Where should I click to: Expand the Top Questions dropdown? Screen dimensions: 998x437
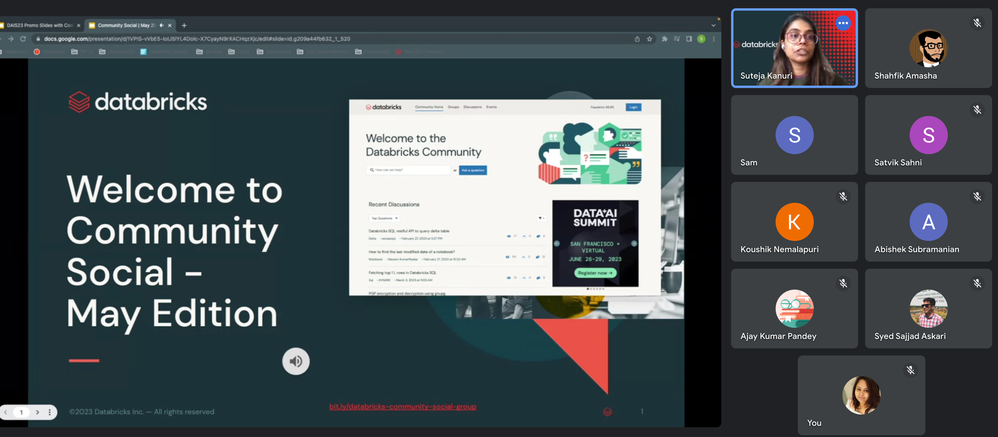[385, 217]
